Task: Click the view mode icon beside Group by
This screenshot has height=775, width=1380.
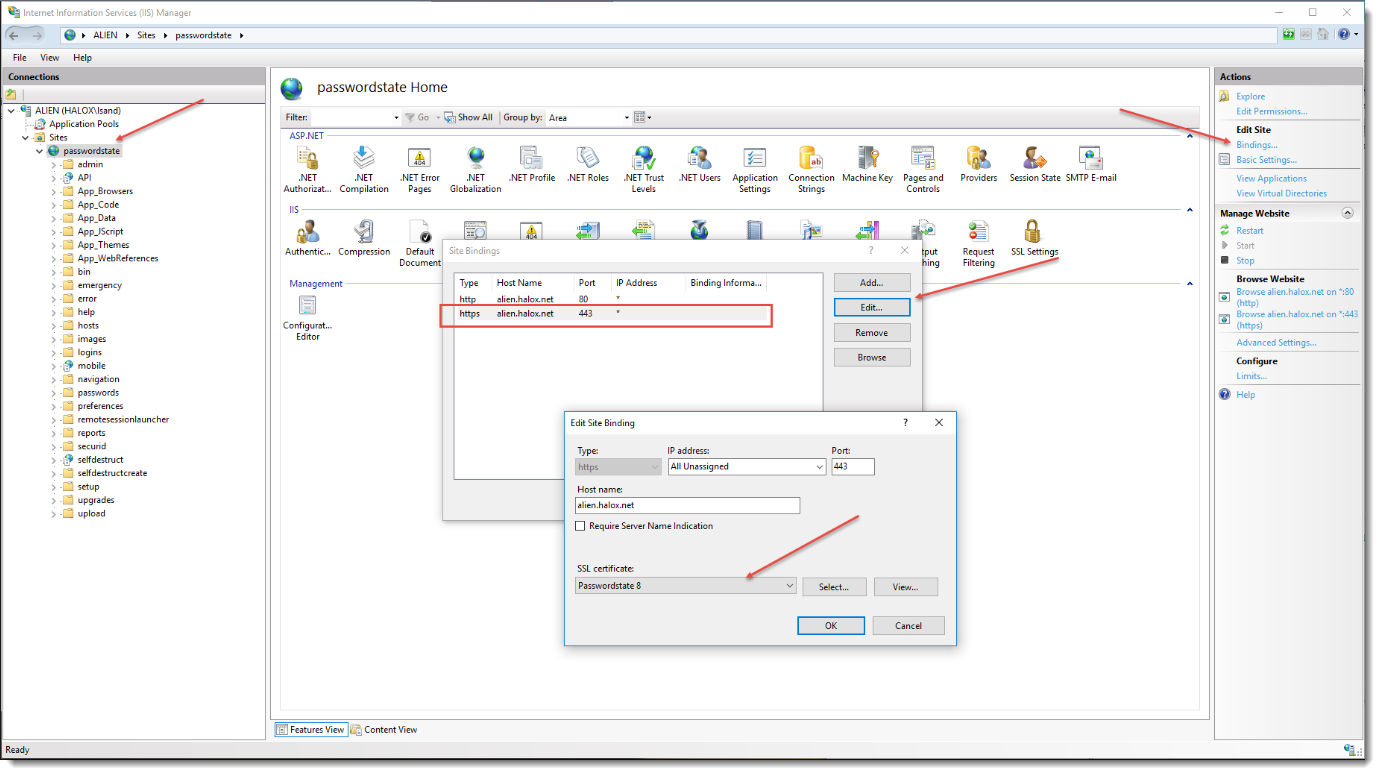Action: [x=640, y=117]
